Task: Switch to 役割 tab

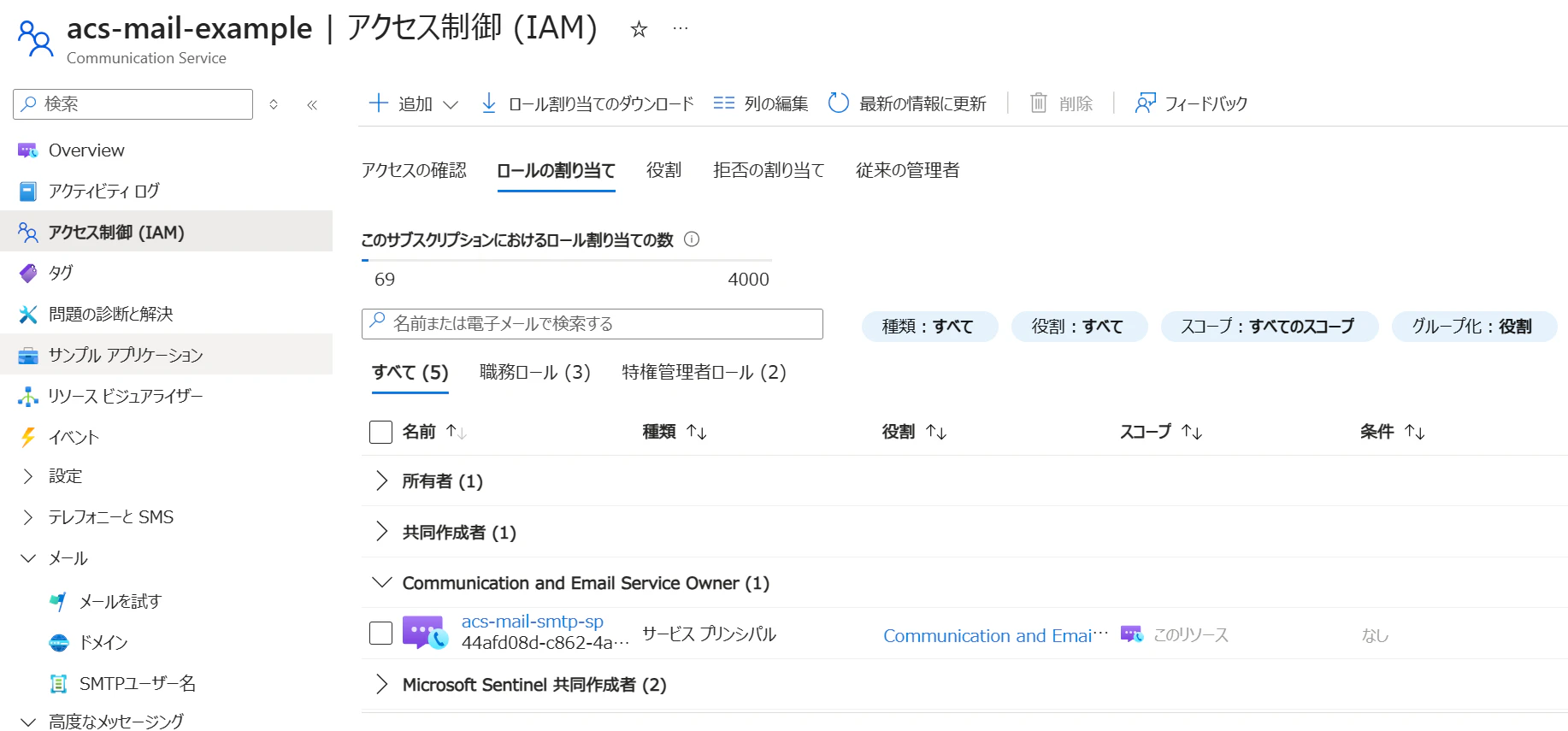Action: [x=663, y=170]
